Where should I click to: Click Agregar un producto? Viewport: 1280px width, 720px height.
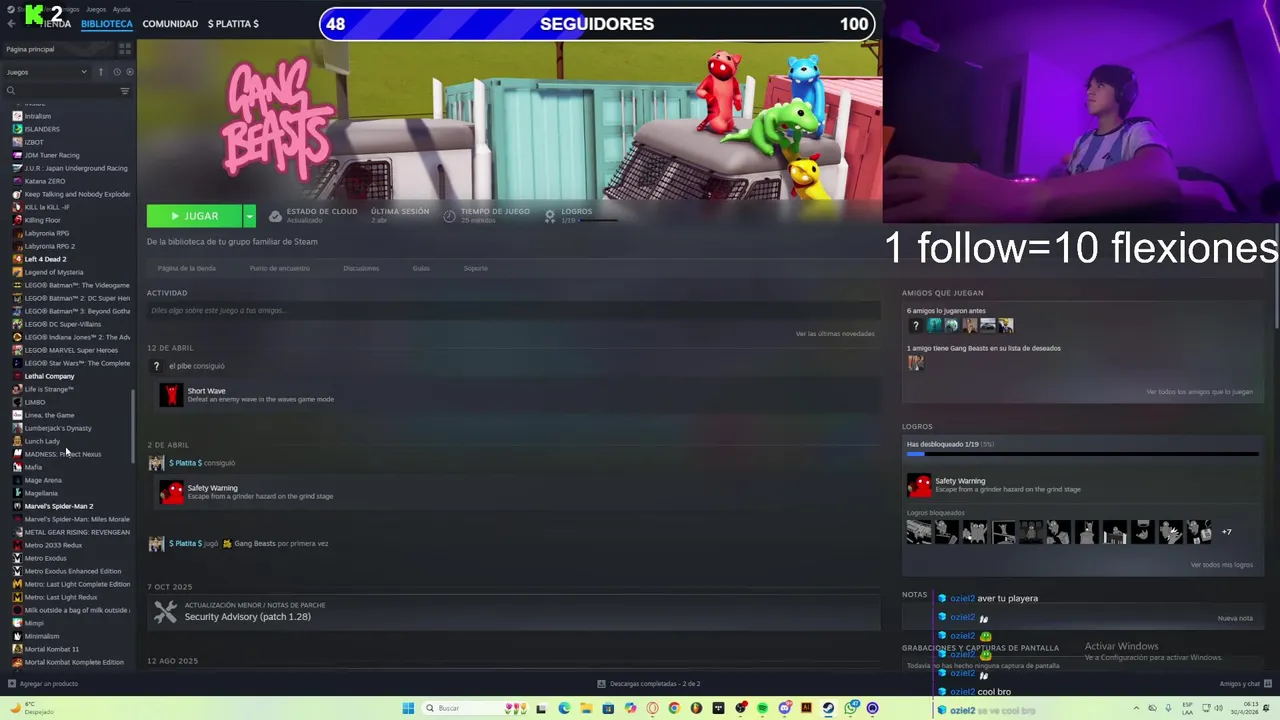(43, 684)
